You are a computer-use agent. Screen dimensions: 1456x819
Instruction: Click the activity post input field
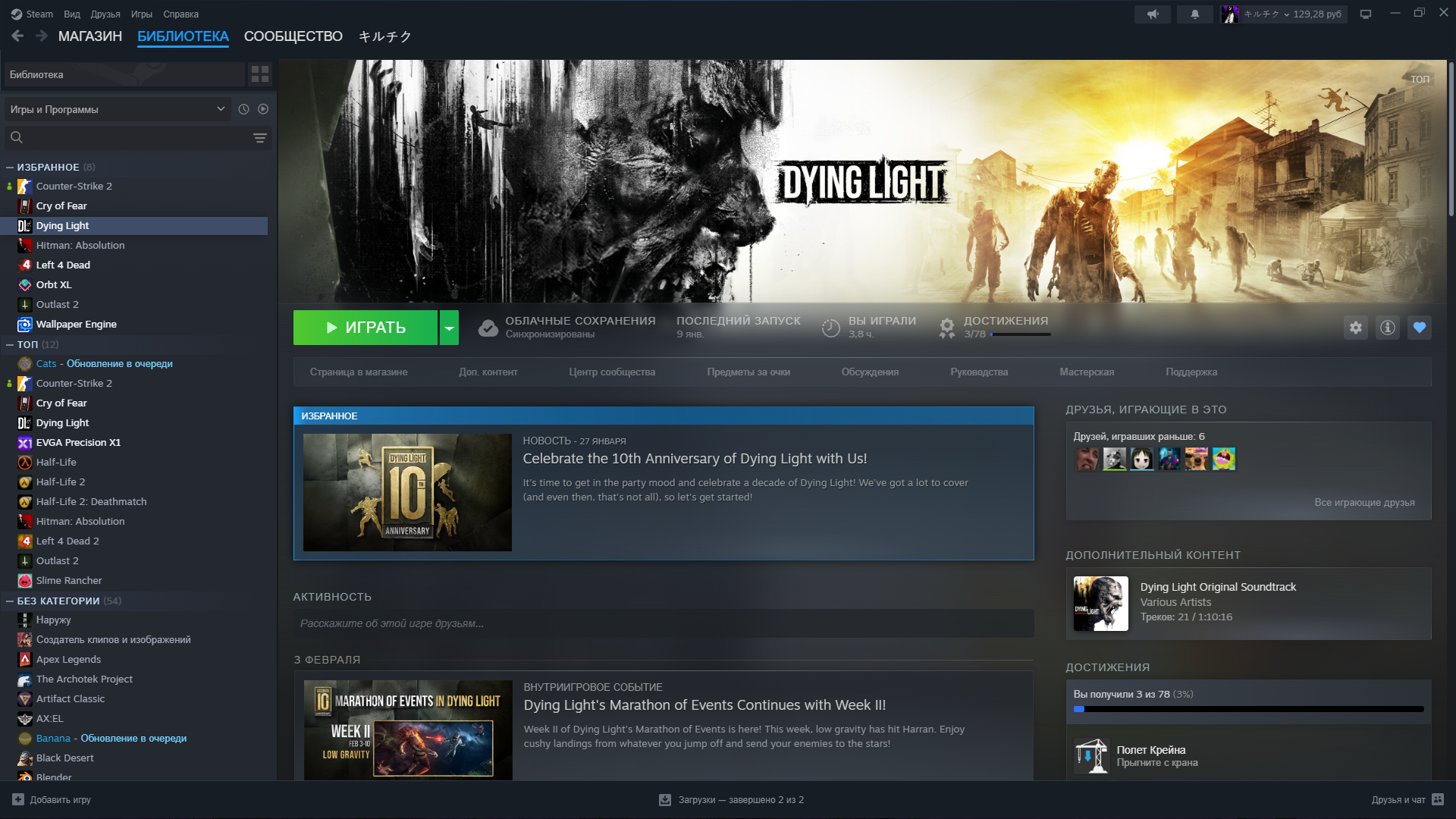[x=664, y=623]
